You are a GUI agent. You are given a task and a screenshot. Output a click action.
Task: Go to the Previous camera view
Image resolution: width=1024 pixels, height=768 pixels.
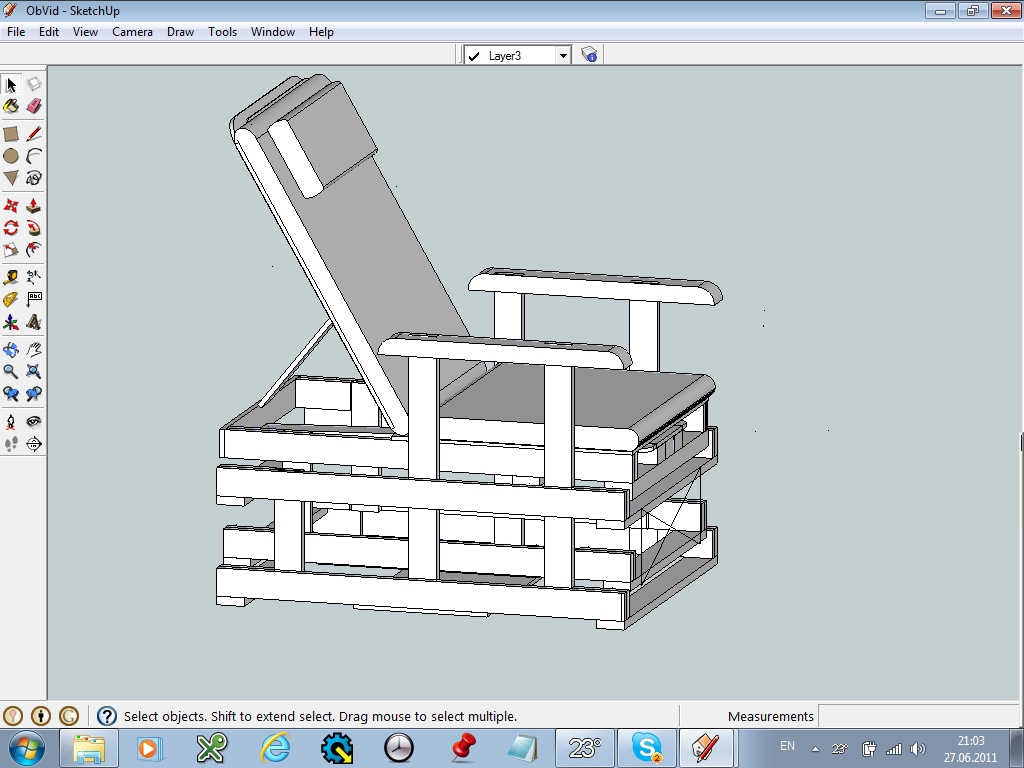(11, 394)
